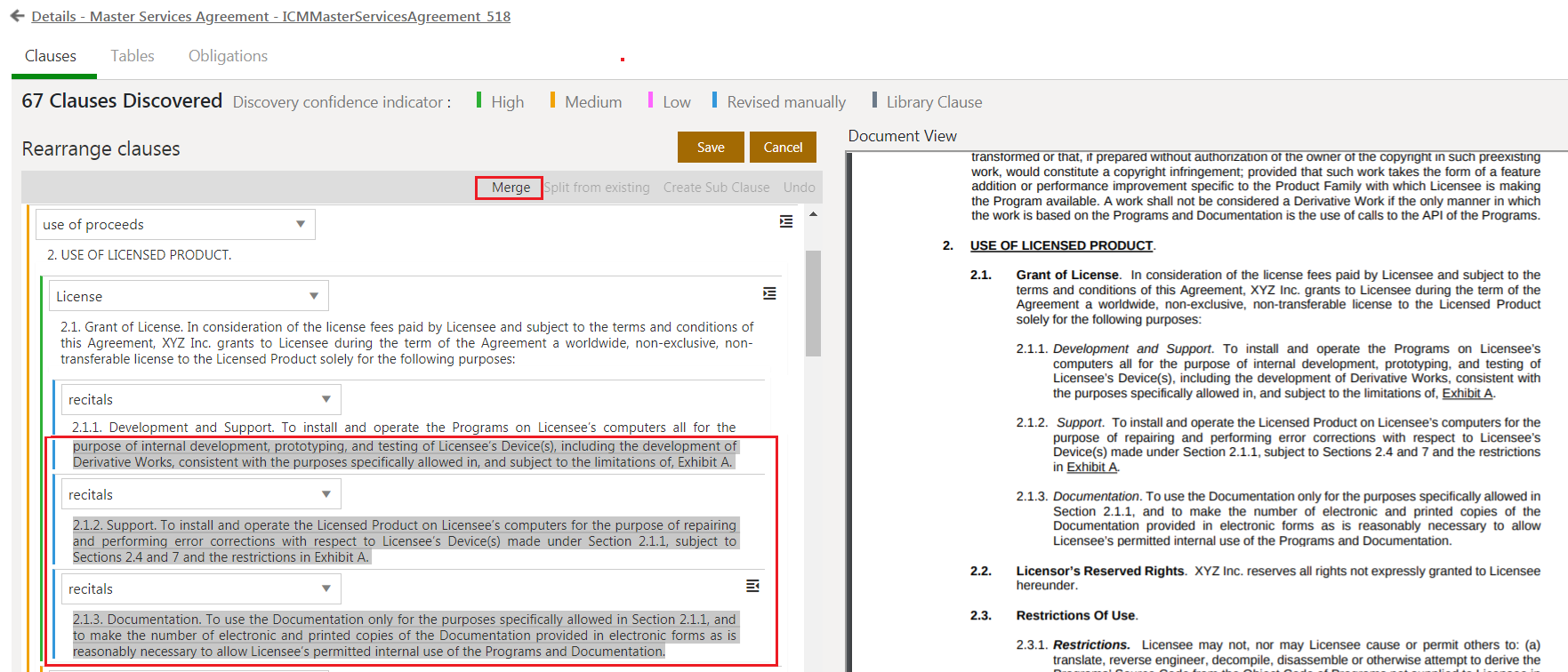Click the scroll up arrow in clause list
Image resolution: width=1568 pixels, height=672 pixels.
[x=813, y=214]
